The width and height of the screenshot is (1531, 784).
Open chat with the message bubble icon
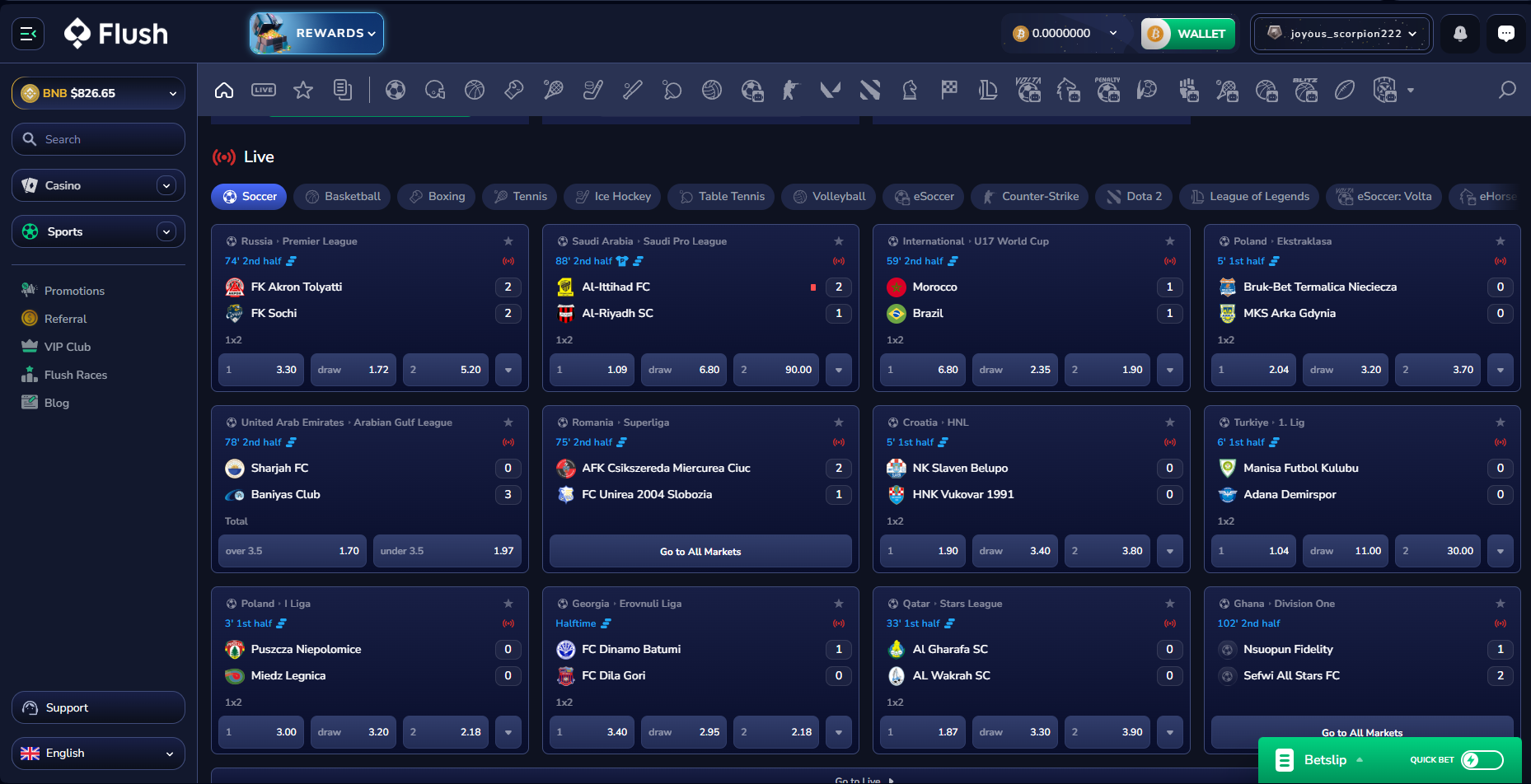pyautogui.click(x=1505, y=33)
